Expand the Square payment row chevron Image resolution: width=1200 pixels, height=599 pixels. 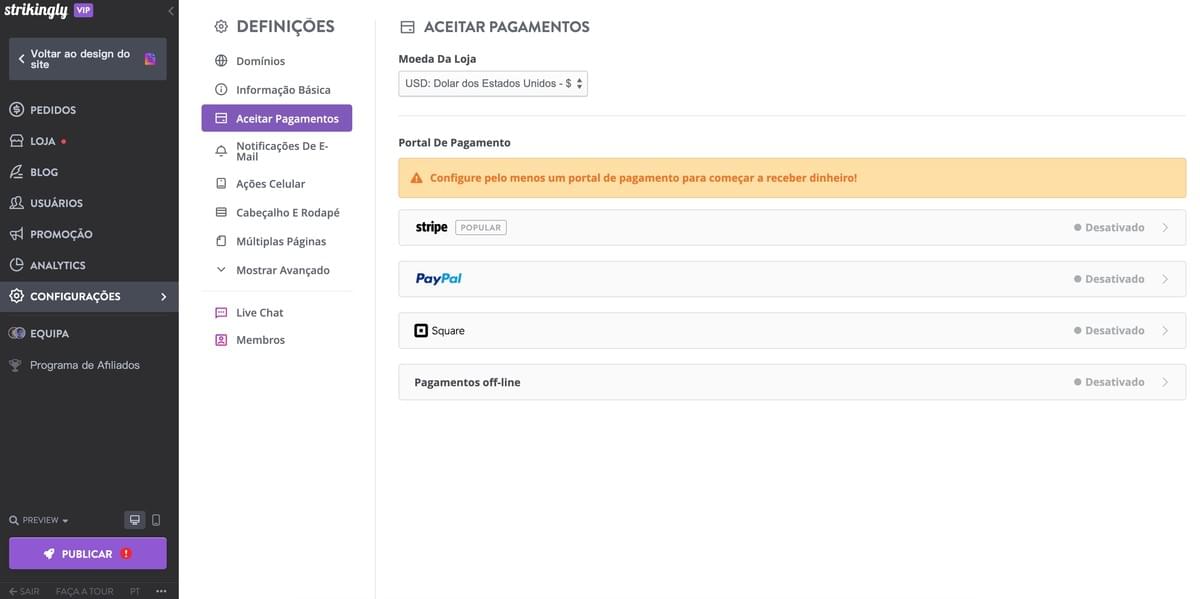pos(1165,331)
